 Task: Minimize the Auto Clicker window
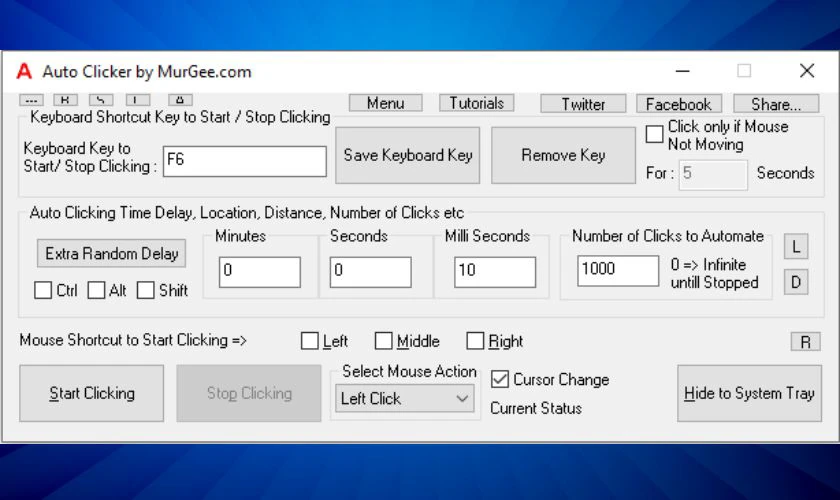click(x=682, y=71)
